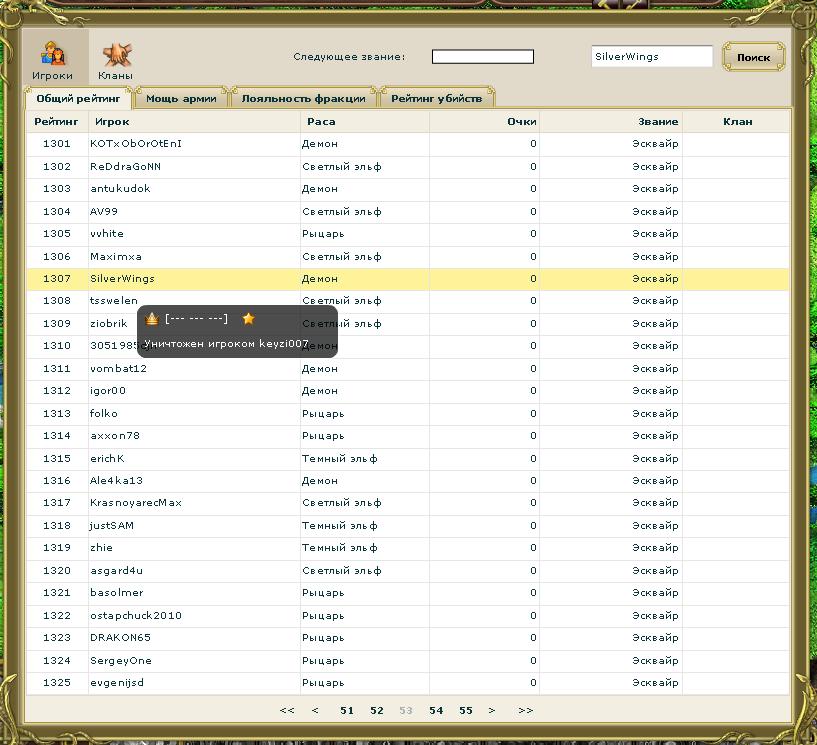Open the Кланы clans section icon
817x745 pixels.
tap(115, 56)
